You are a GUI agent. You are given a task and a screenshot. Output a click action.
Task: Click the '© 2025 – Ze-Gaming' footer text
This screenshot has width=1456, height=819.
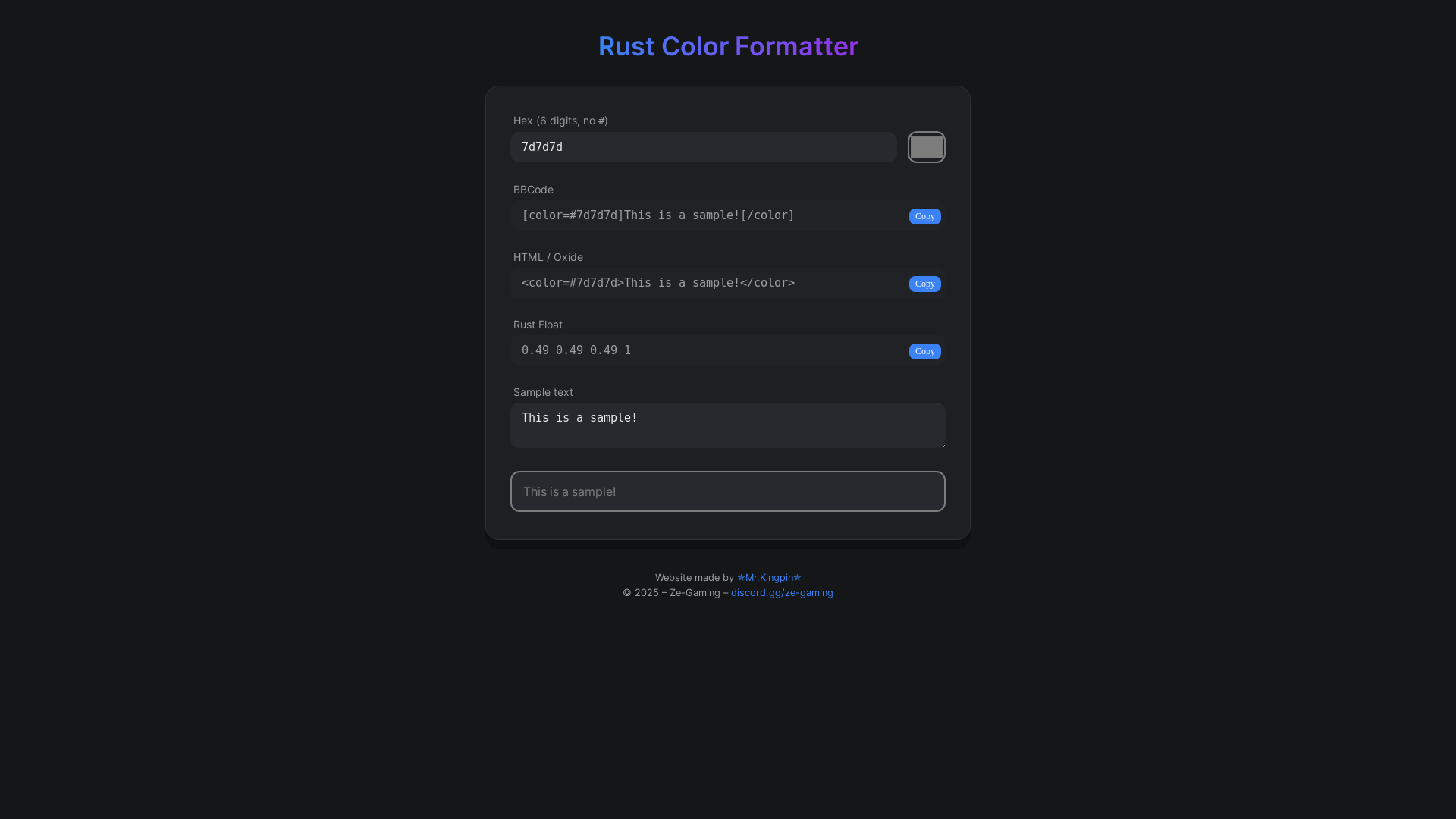671,593
